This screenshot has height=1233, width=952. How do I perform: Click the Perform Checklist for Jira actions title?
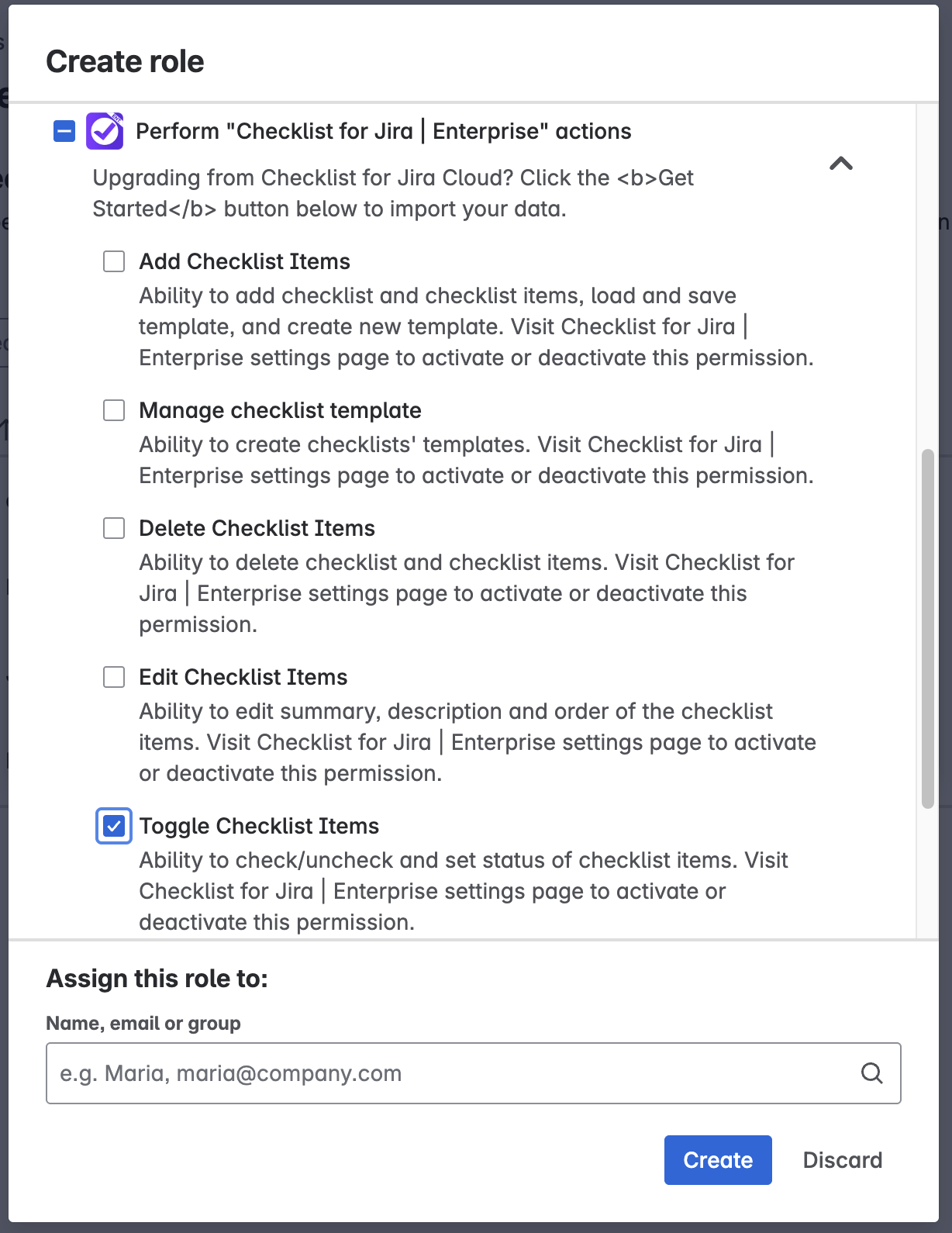click(384, 131)
